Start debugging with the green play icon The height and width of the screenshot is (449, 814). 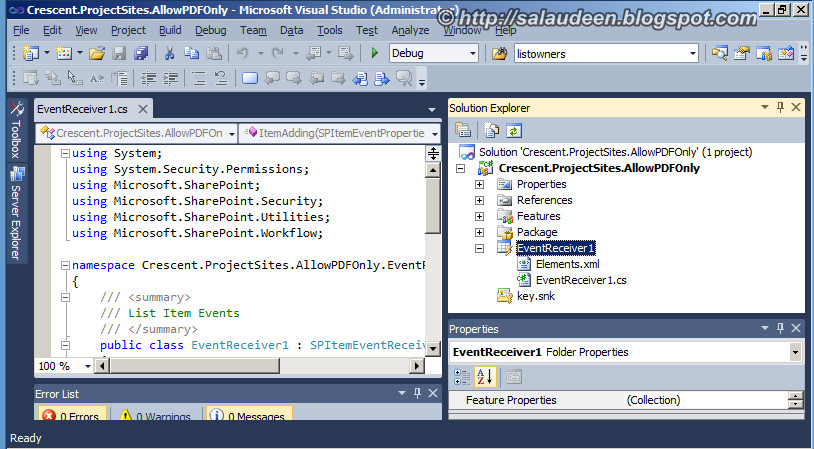pos(375,53)
